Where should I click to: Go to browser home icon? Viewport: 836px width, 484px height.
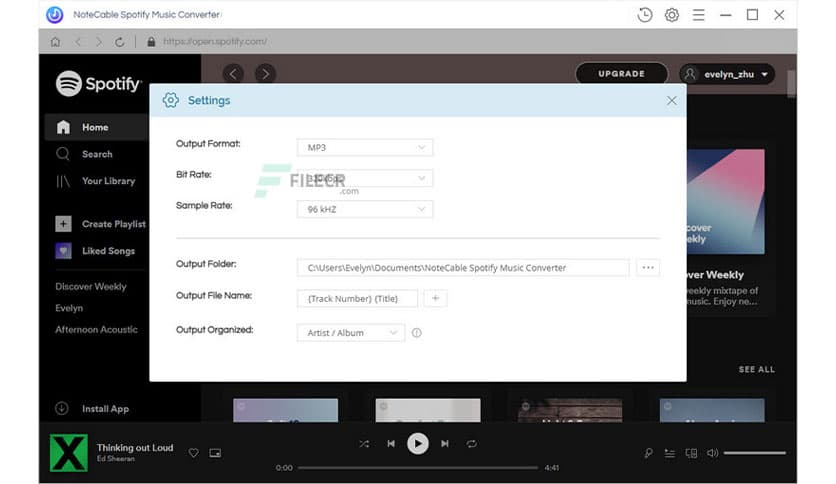[x=55, y=42]
